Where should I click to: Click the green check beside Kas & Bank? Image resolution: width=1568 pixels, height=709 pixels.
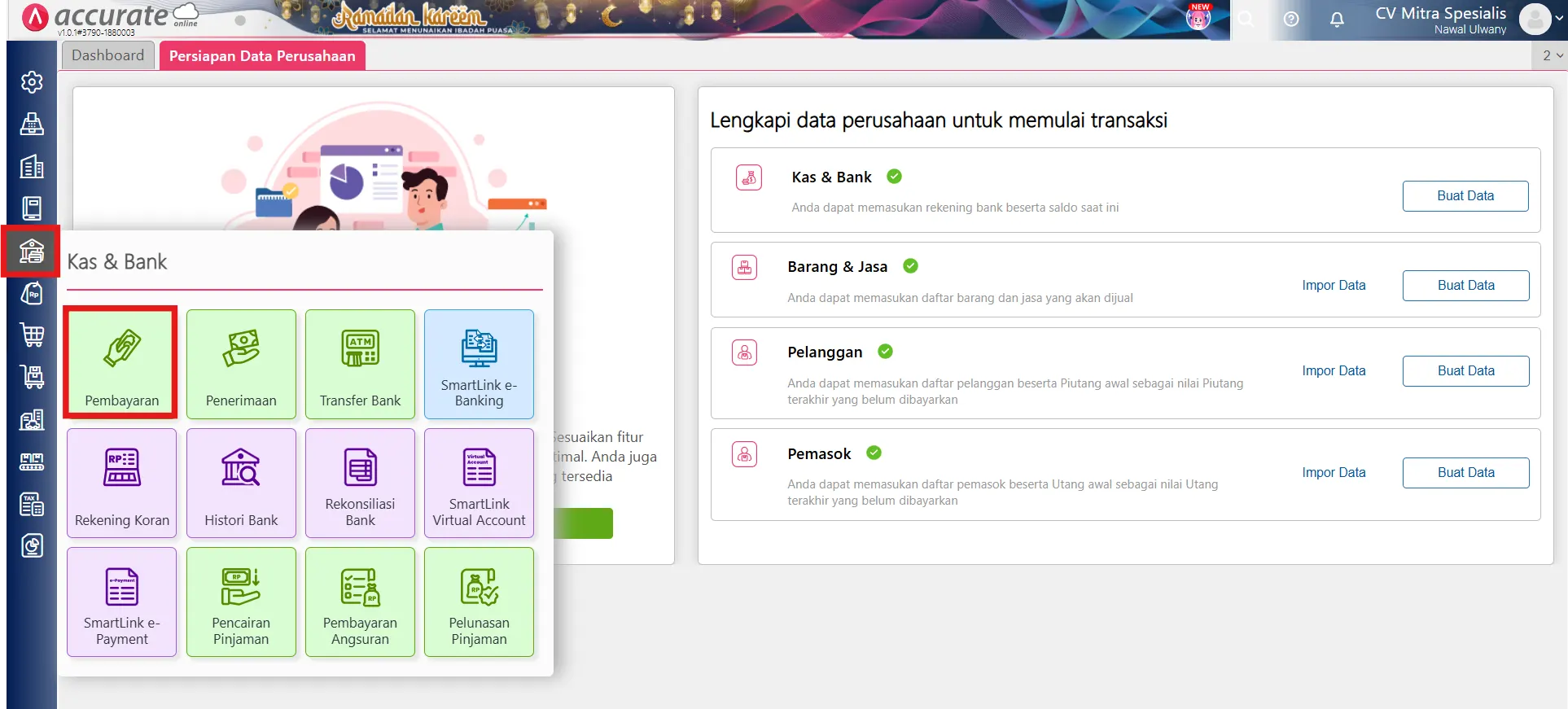pos(894,176)
